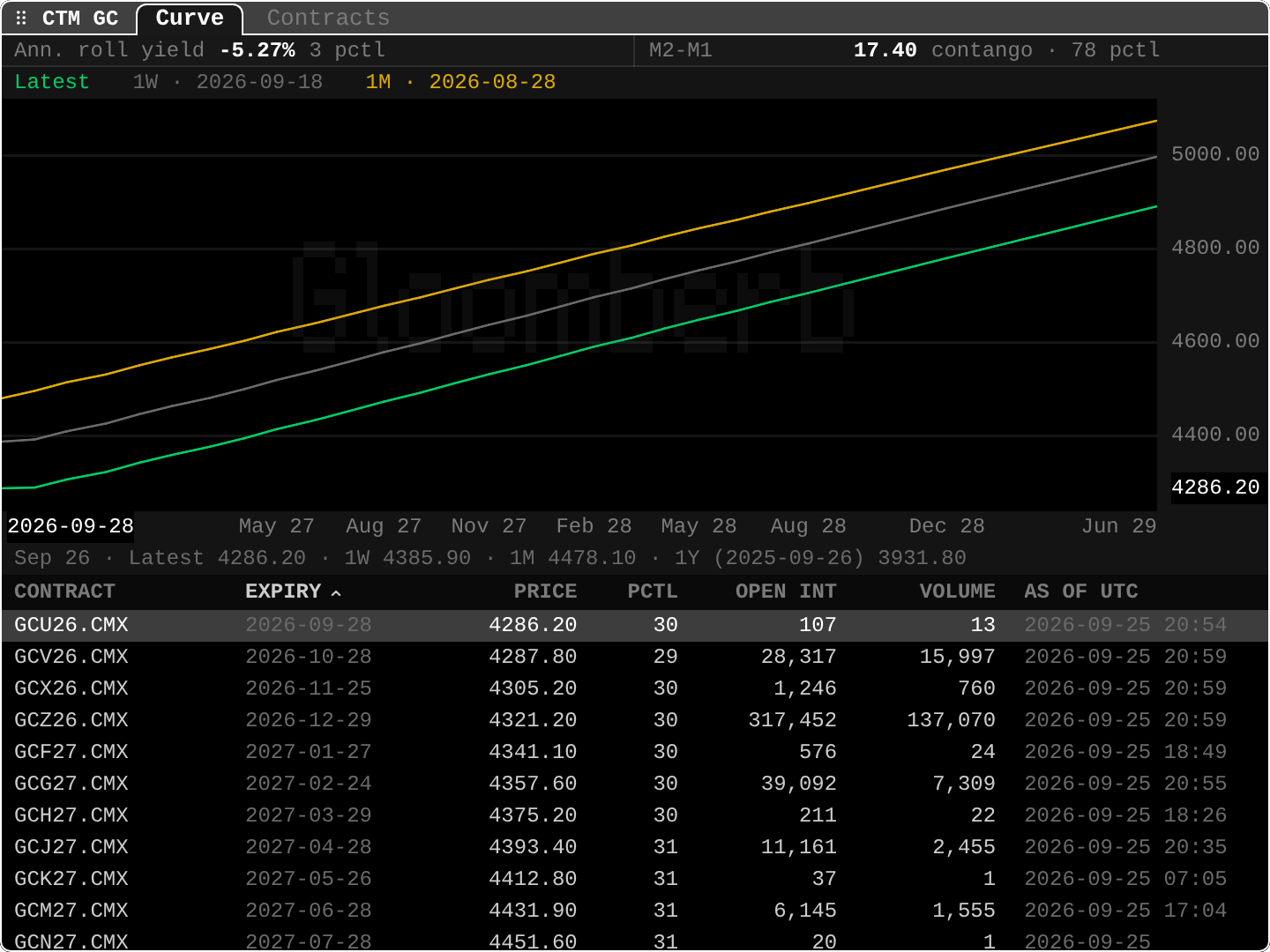The image size is (1270, 952).
Task: Click volume value 137,070
Action: pyautogui.click(x=951, y=720)
